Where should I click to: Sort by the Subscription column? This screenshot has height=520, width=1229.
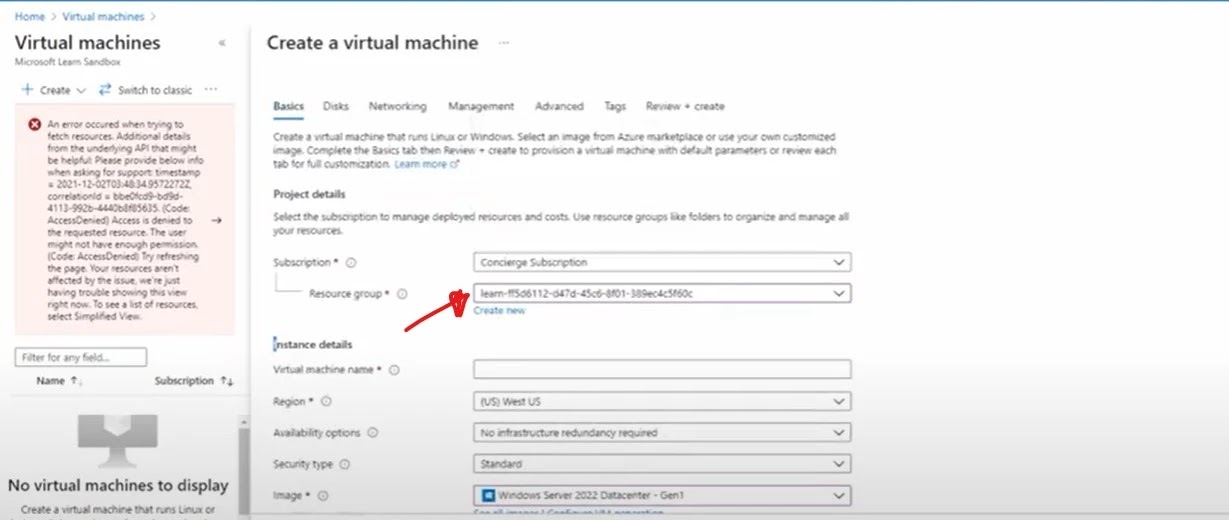coord(193,381)
